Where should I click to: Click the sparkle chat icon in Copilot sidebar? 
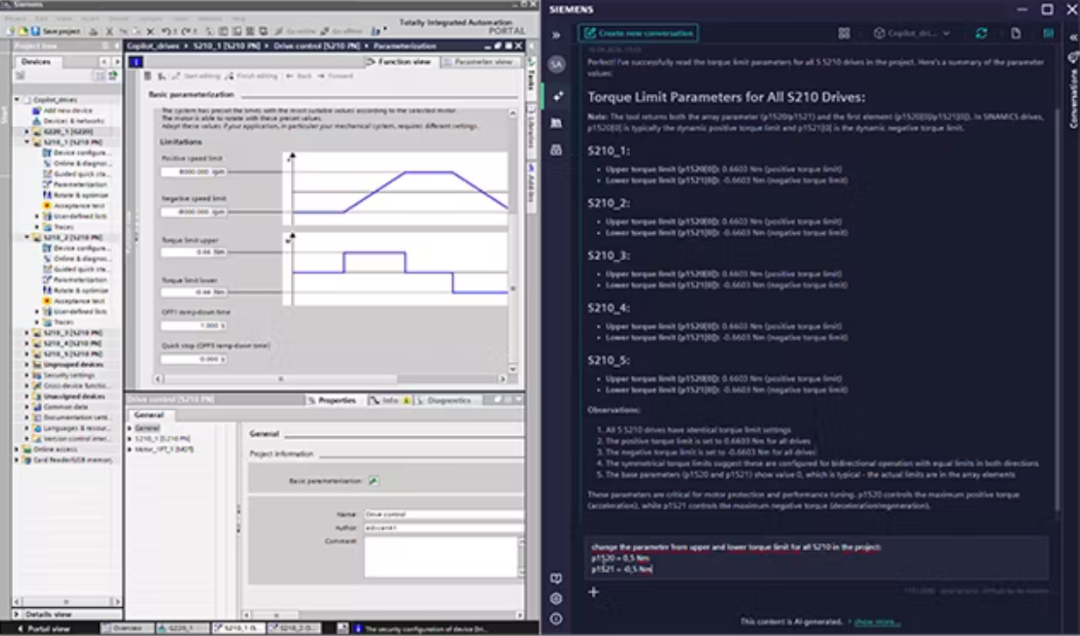pos(557,96)
